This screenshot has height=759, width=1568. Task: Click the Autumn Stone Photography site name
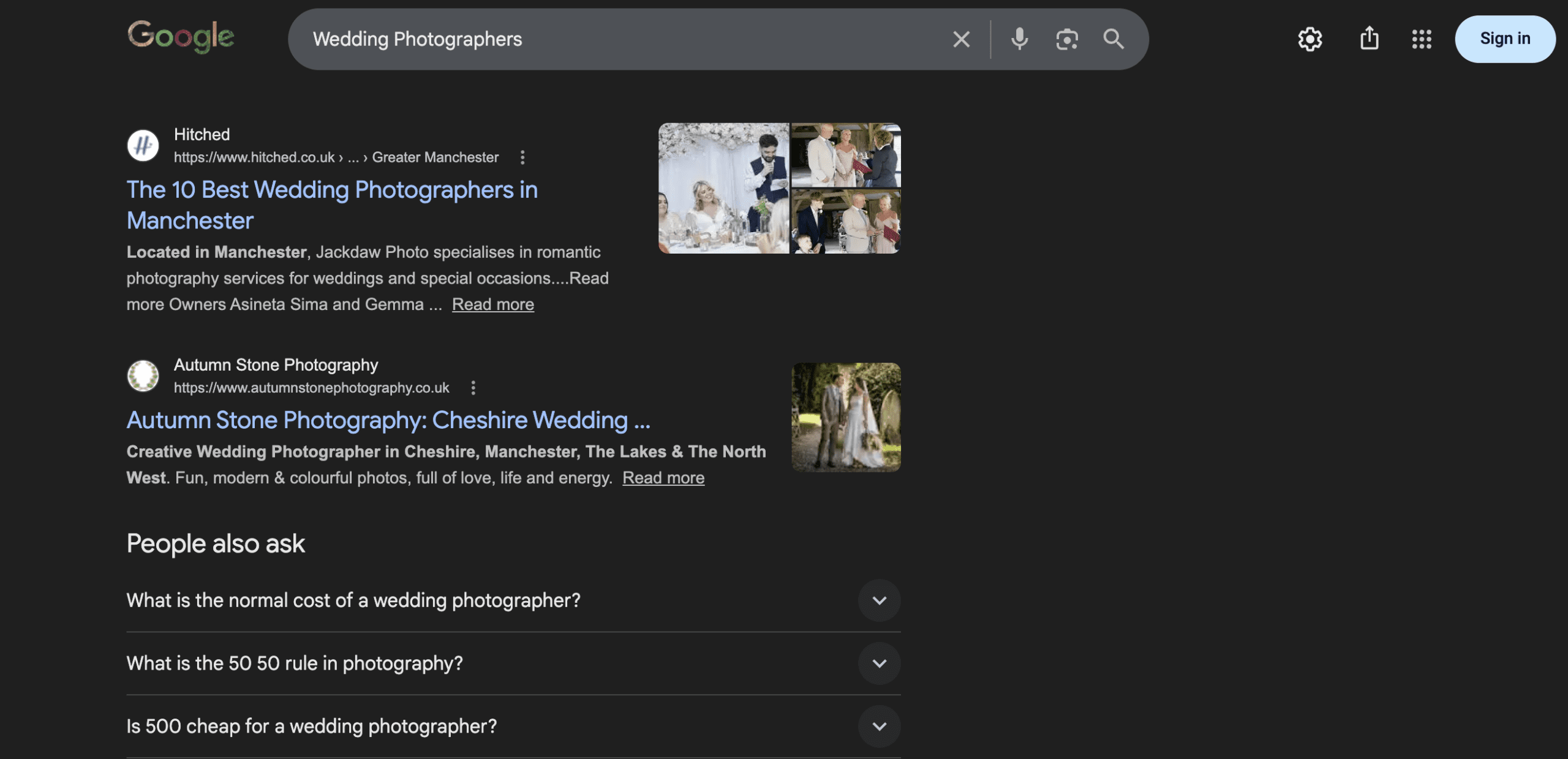pyautogui.click(x=276, y=365)
